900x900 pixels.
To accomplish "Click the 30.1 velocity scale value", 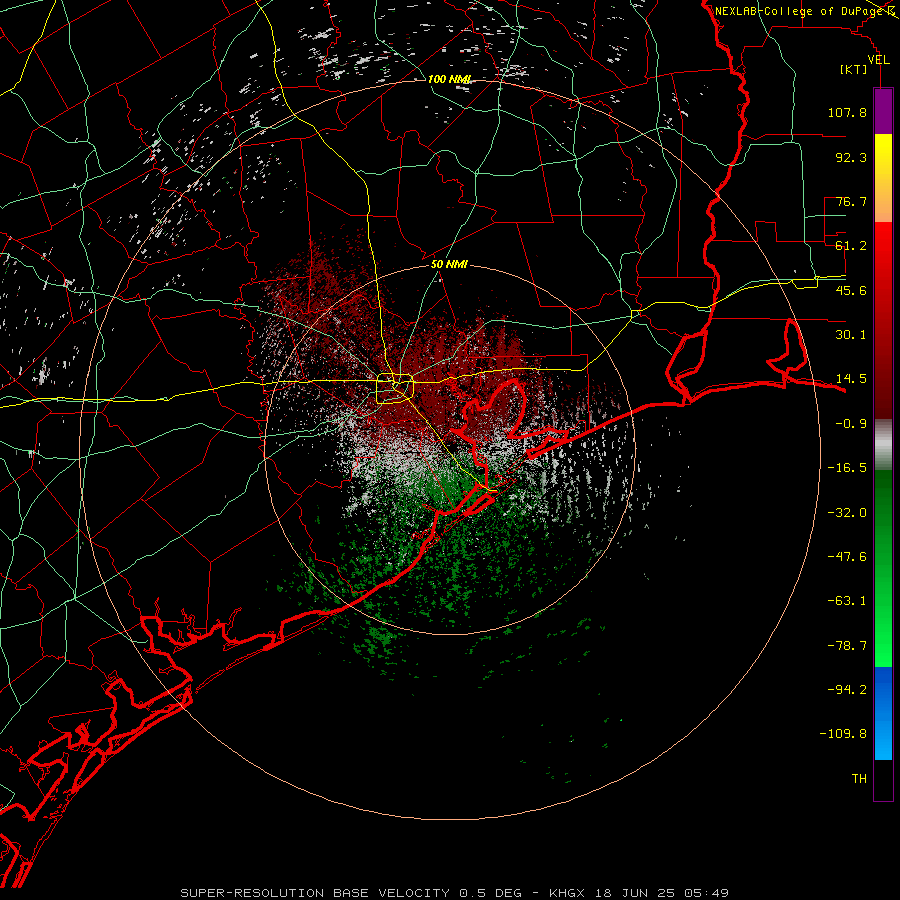I will click(851, 335).
